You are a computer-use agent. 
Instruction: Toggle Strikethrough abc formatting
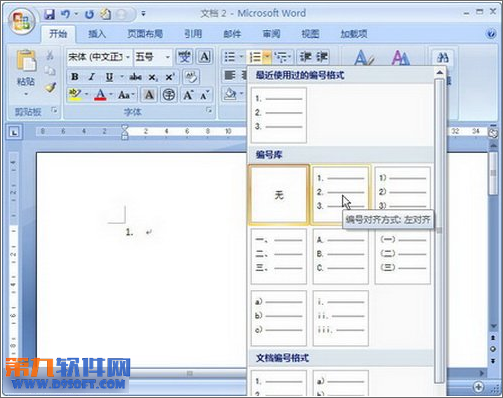point(135,77)
